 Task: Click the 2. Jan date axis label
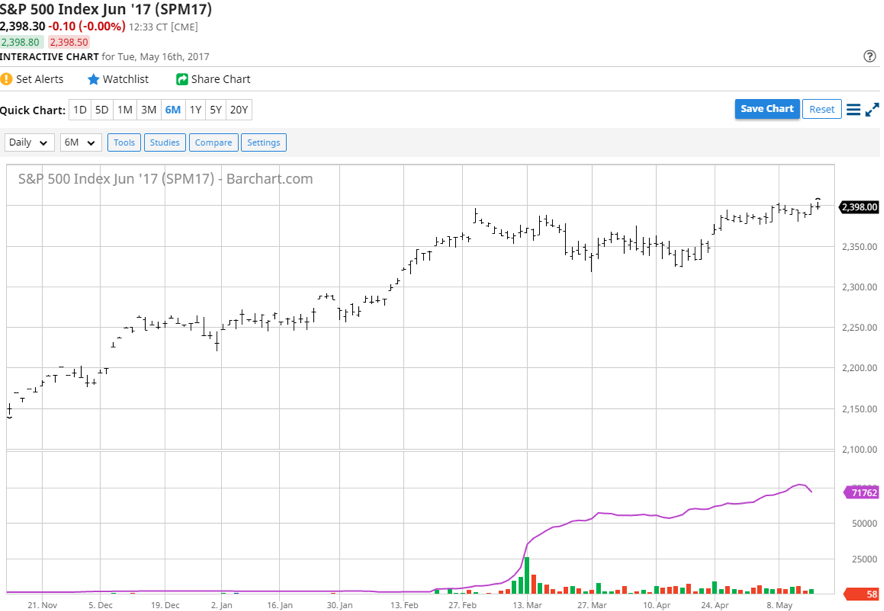click(222, 605)
